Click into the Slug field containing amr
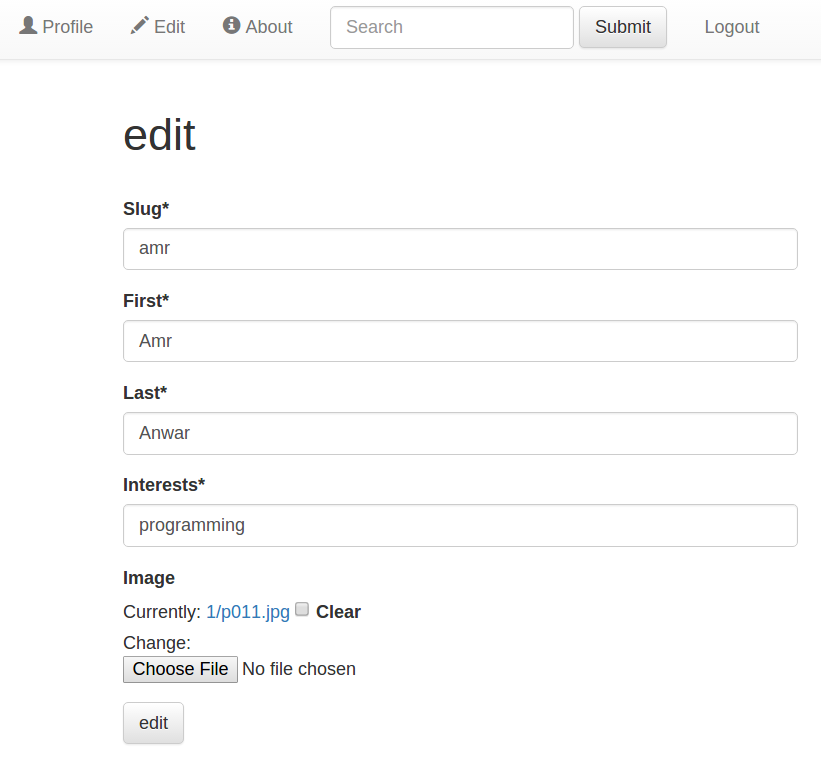This screenshot has height=771, width=821. click(460, 249)
